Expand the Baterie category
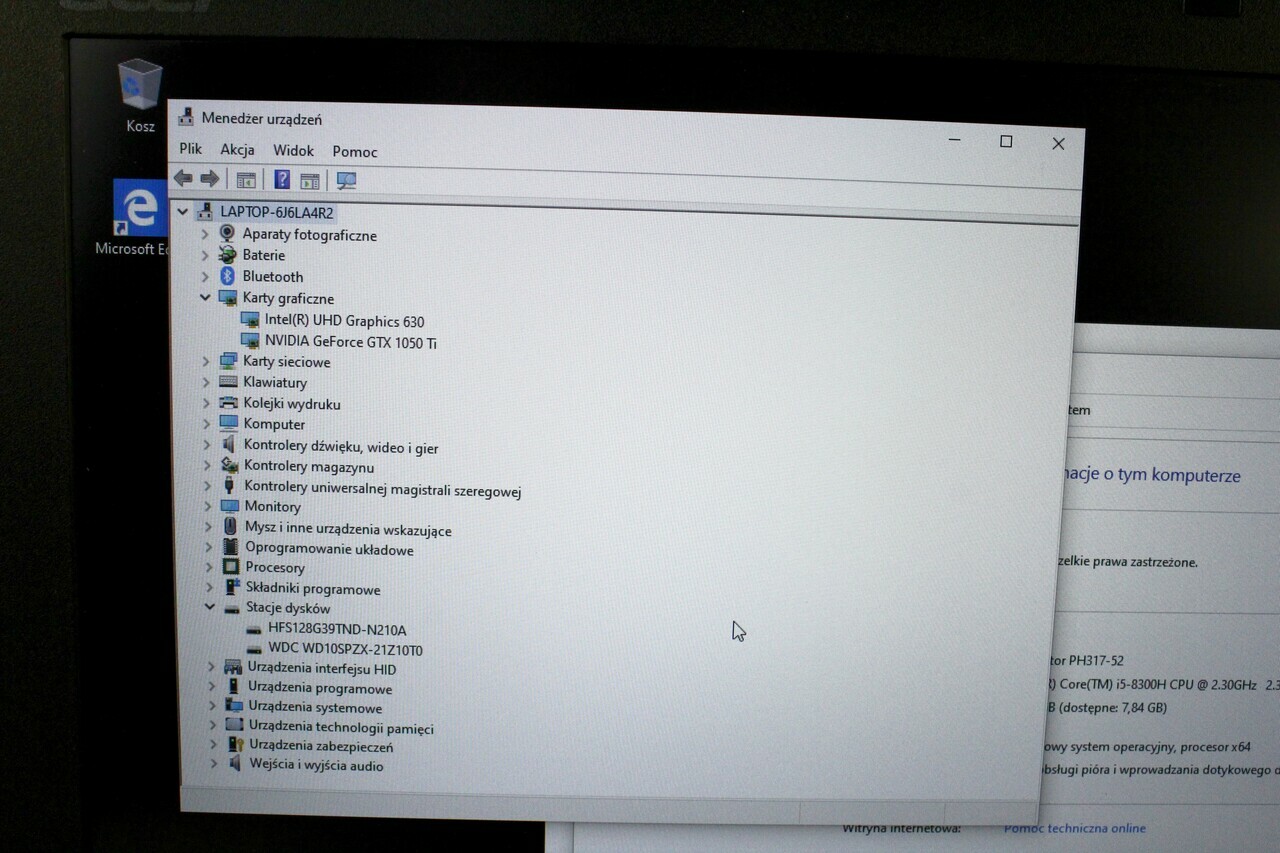 point(205,255)
